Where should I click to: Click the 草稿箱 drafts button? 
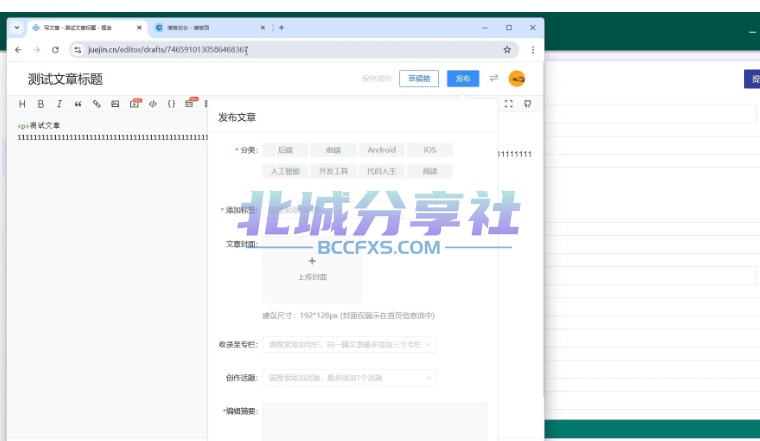coord(419,79)
